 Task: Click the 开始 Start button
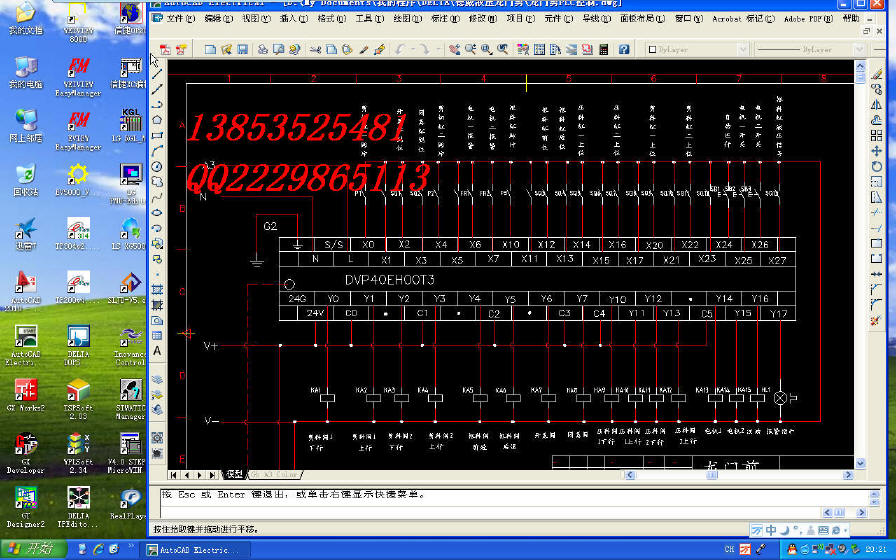click(x=29, y=549)
